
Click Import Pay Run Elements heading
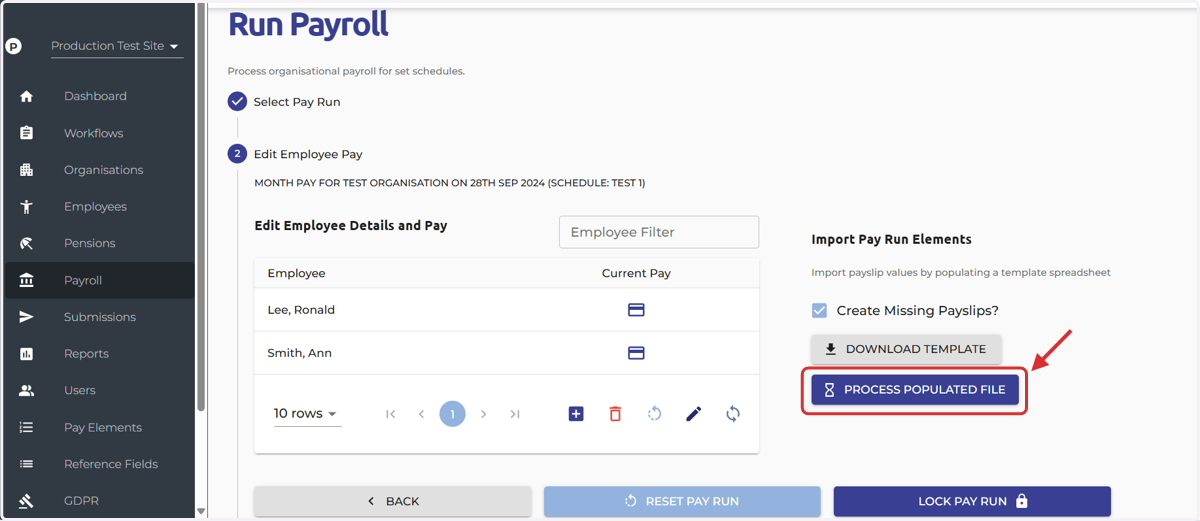(x=891, y=240)
